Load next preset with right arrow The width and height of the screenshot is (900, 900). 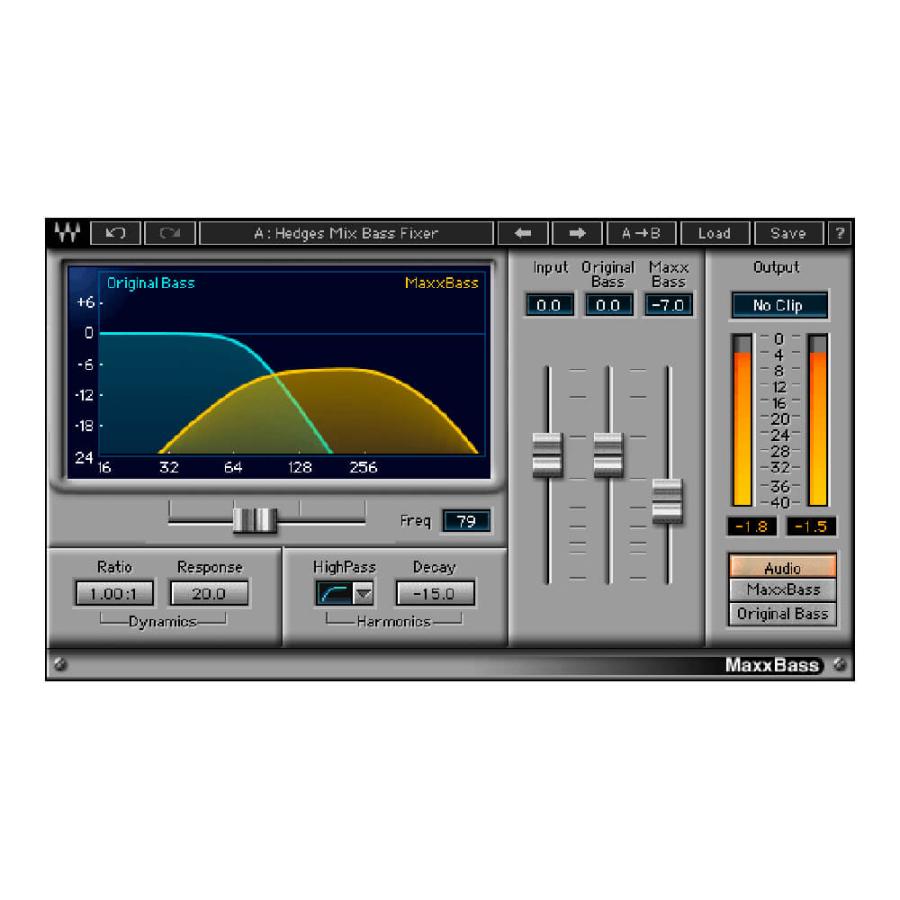(x=577, y=233)
